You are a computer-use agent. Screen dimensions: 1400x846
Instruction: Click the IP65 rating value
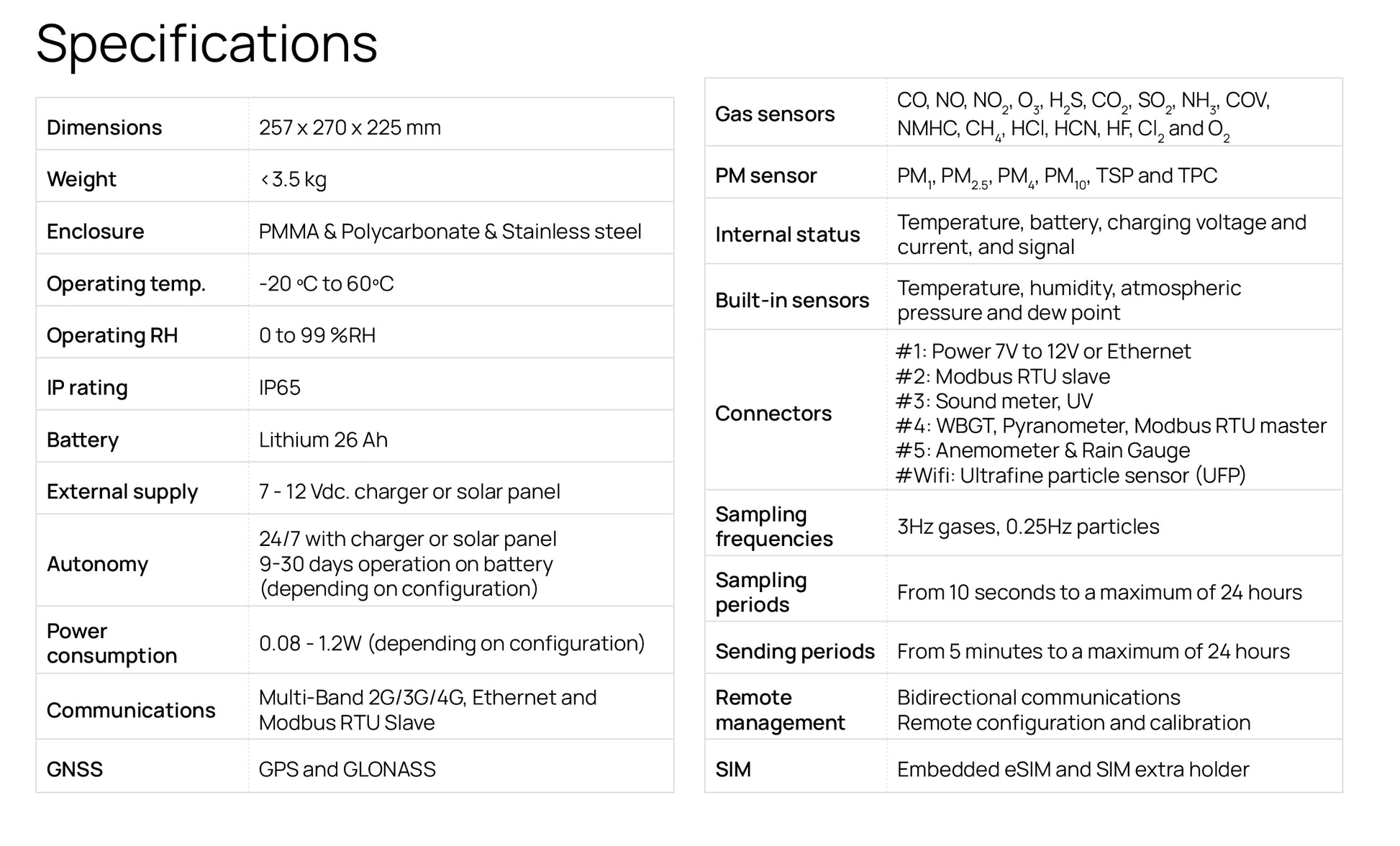[280, 388]
